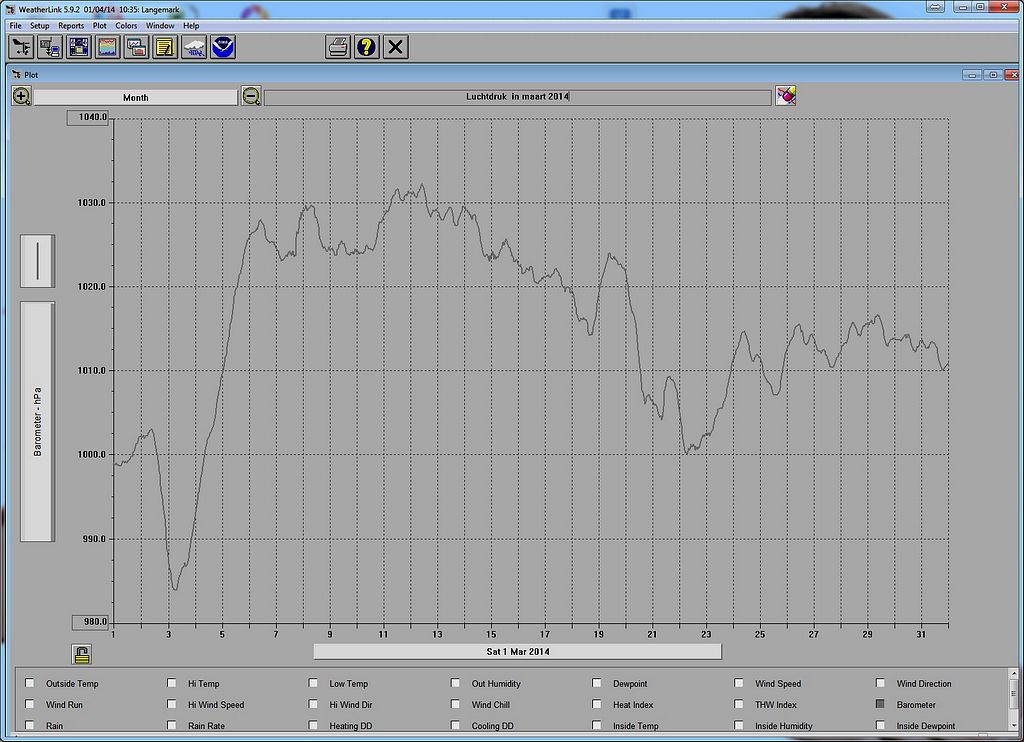Click the download data toolbar icon
1024x742 pixels.
pos(50,46)
